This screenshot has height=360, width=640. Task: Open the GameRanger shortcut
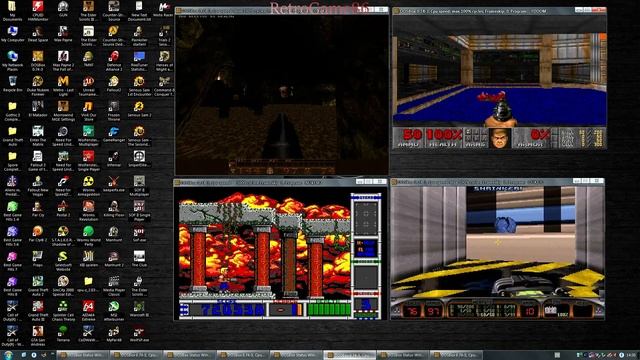114,134
